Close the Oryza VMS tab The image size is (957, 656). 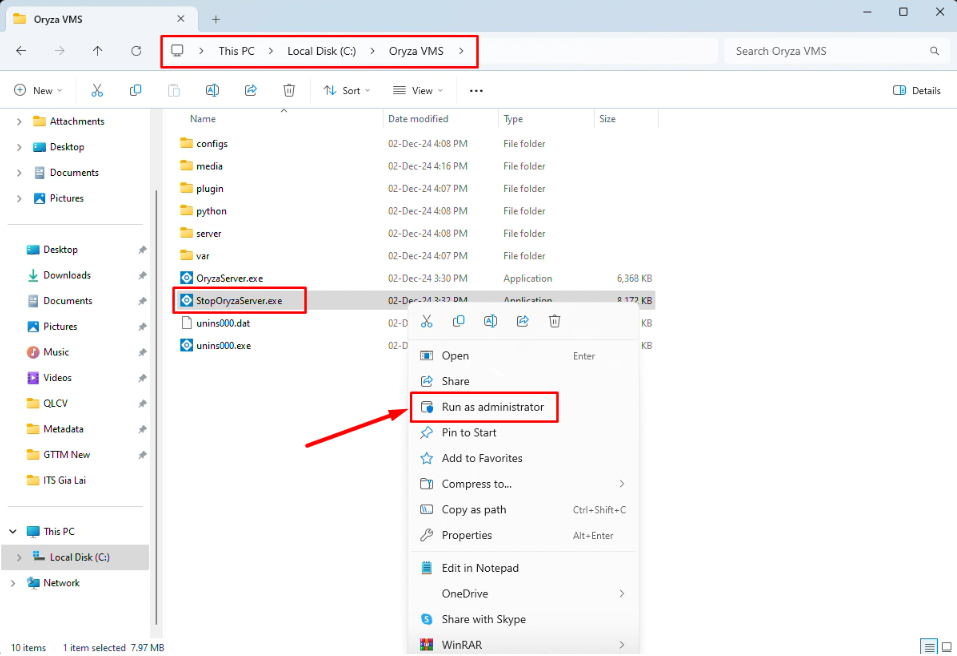tap(181, 19)
